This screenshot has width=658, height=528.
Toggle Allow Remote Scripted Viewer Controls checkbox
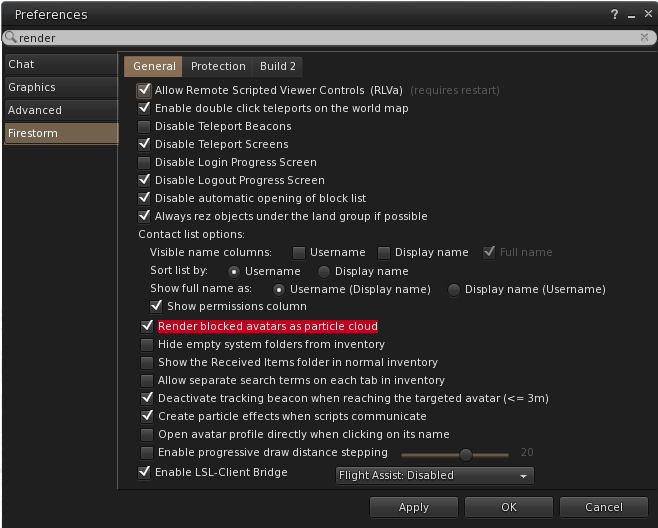tap(144, 90)
